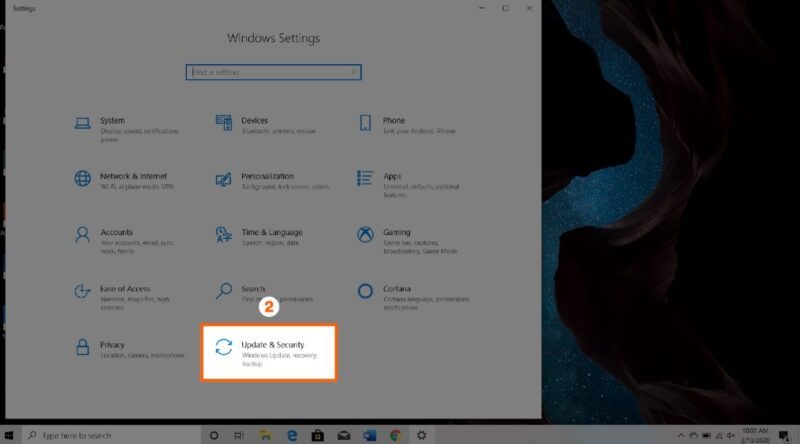Screen dimensions: 800x444
Task: Click the taskbar 'Type here to search' box
Action: click(x=112, y=435)
